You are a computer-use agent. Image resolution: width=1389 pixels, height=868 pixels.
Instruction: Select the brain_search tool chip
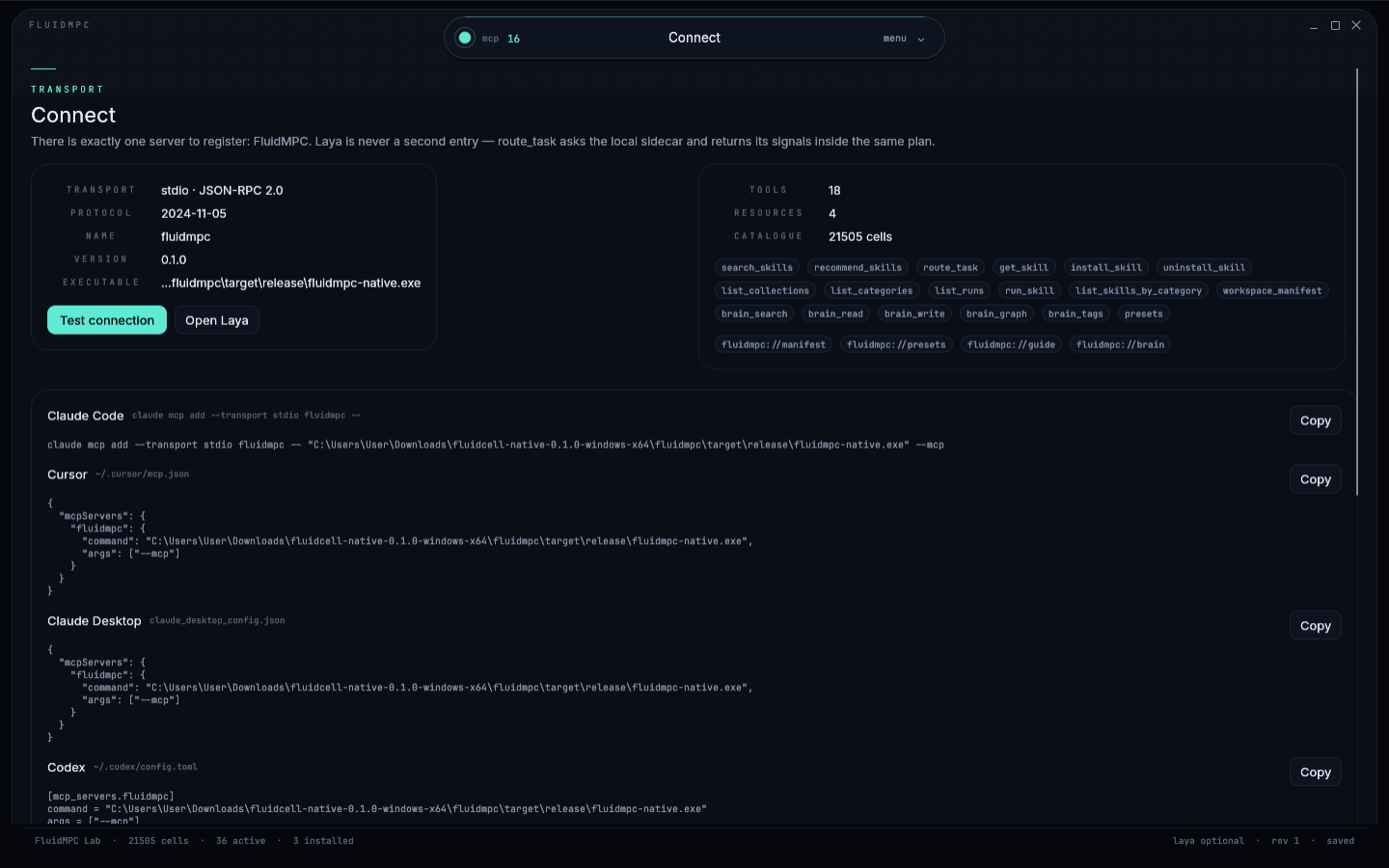pos(754,314)
